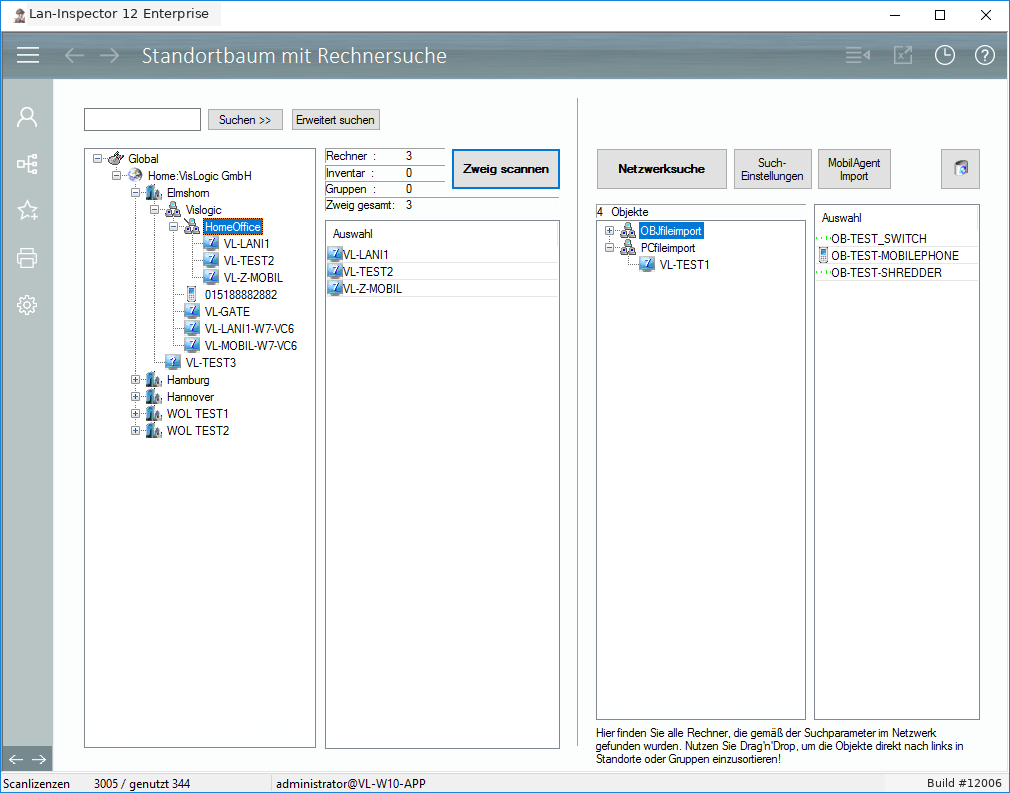Click Build #12006 in status bar
This screenshot has width=1010, height=793.
point(964,783)
